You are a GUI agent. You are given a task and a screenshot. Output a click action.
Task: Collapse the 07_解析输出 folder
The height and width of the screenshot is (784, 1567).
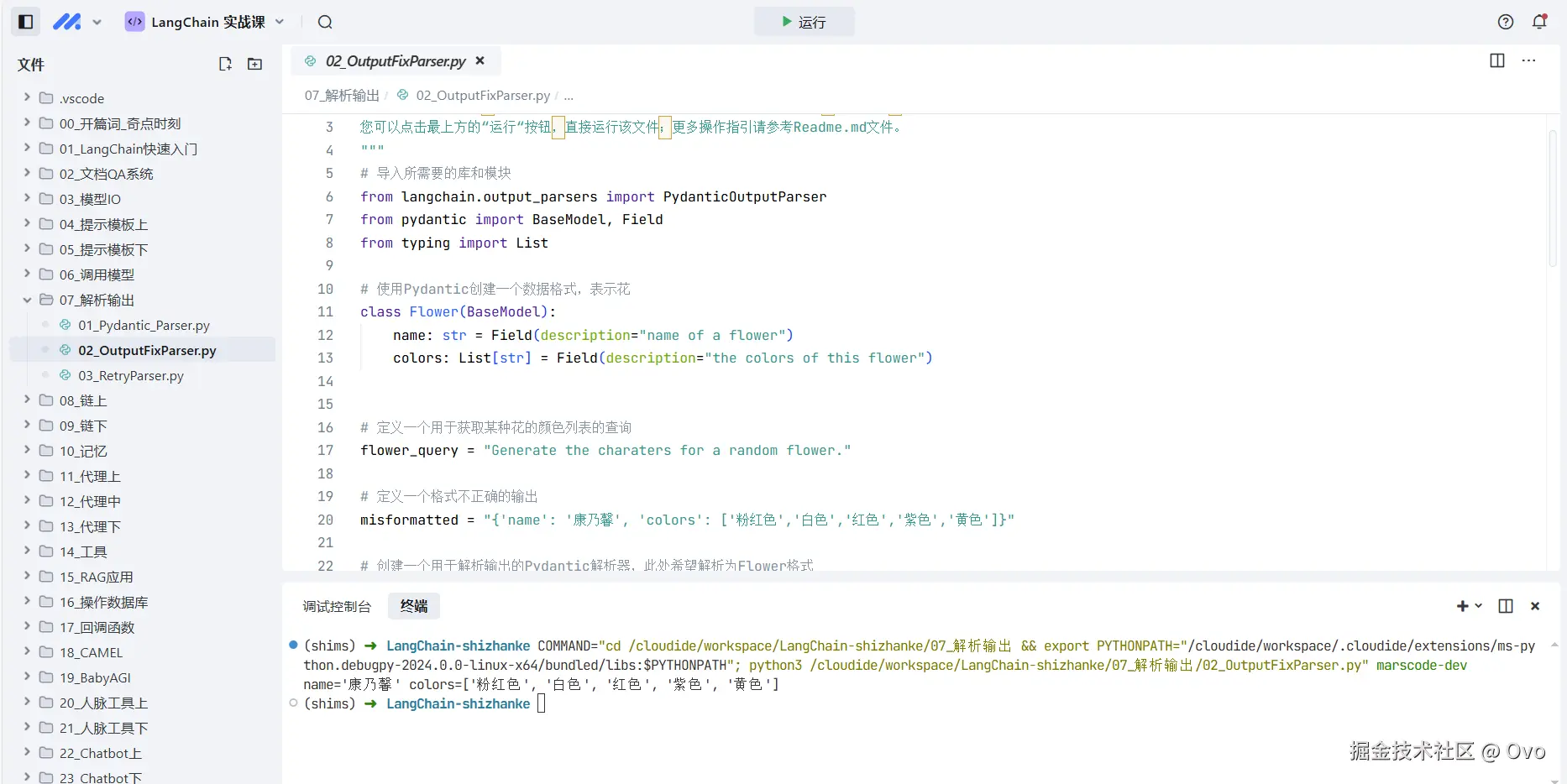(x=27, y=300)
